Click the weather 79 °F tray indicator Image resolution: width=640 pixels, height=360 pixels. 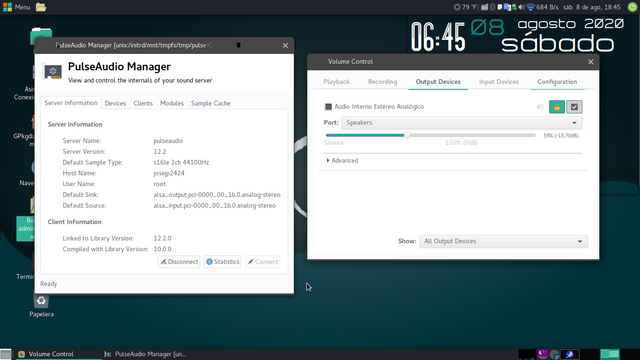pos(465,7)
